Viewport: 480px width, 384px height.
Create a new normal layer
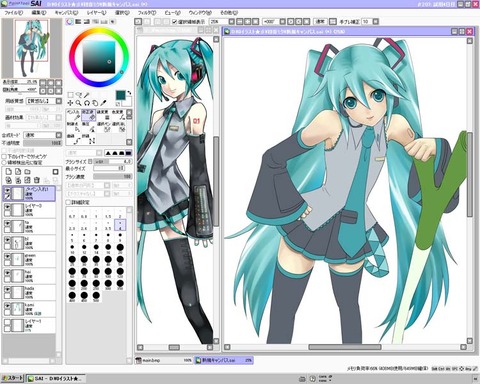tap(9, 172)
